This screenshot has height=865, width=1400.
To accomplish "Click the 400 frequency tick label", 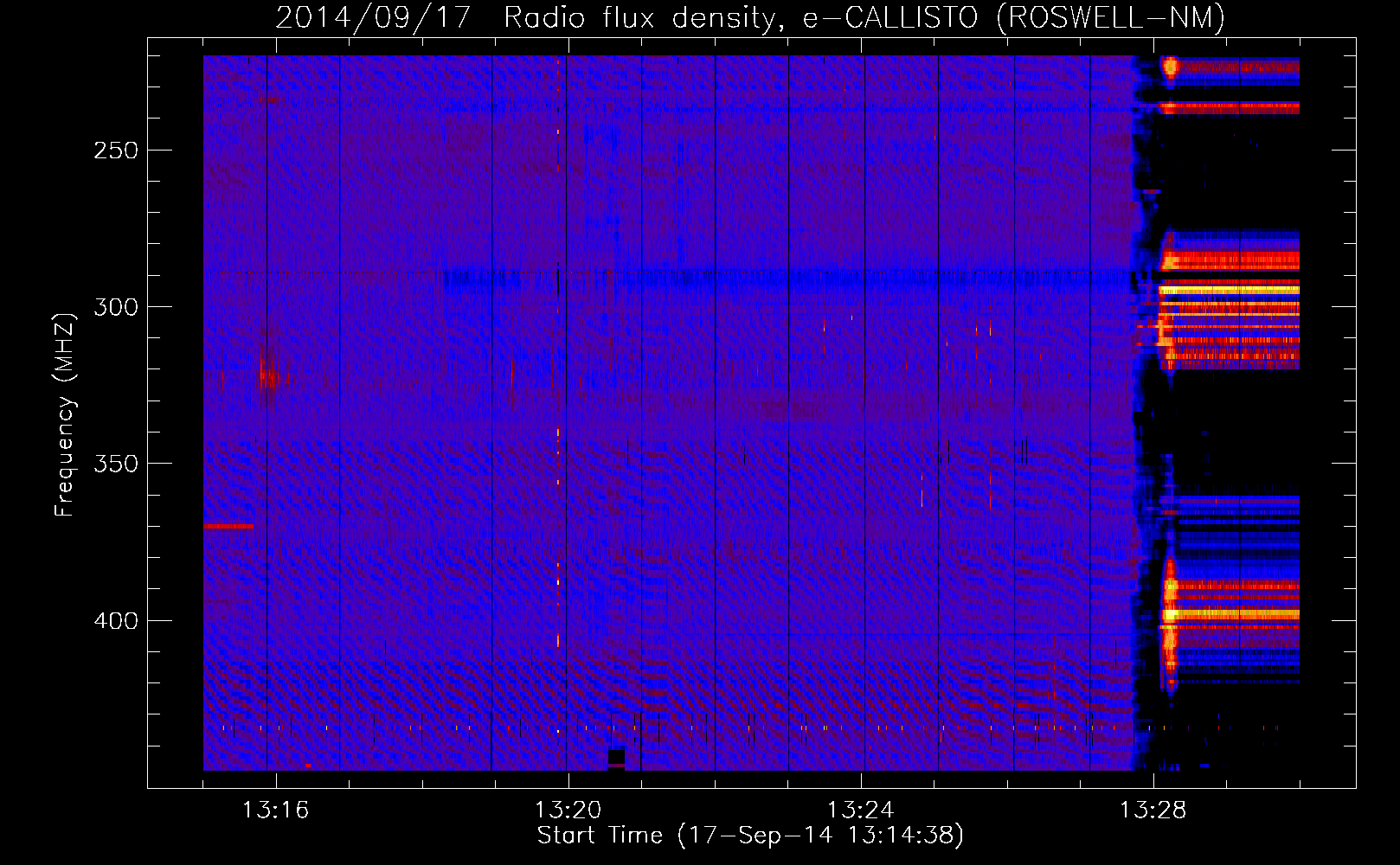I will click(116, 621).
